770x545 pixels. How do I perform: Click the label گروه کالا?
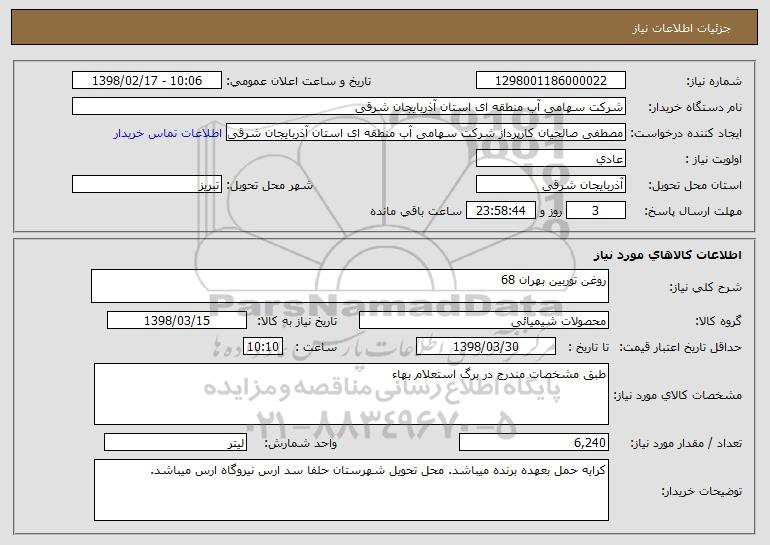click(718, 322)
